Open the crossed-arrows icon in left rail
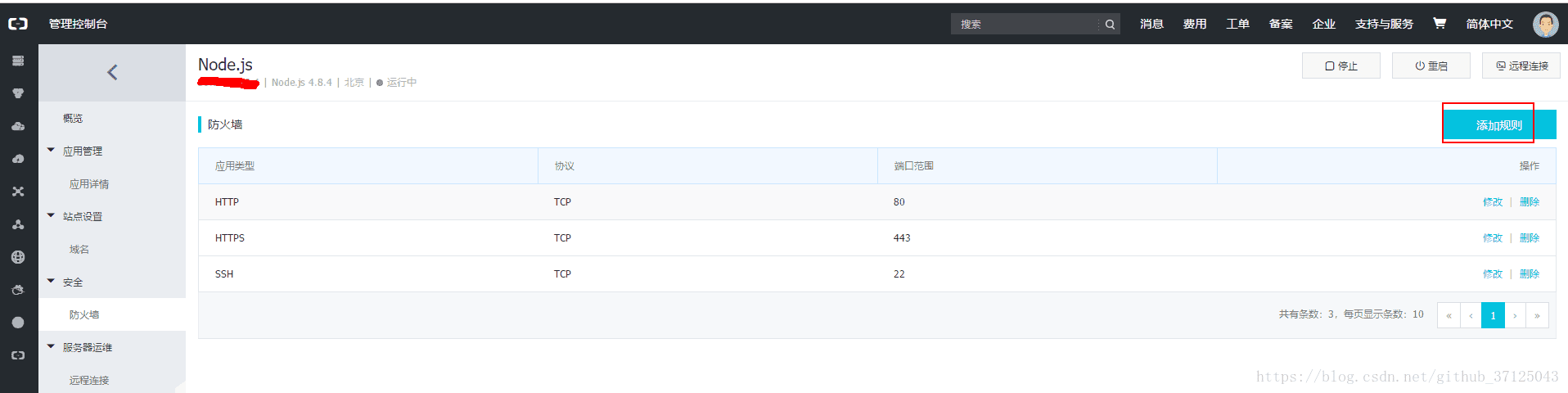This screenshot has height=393, width=1568. click(18, 192)
